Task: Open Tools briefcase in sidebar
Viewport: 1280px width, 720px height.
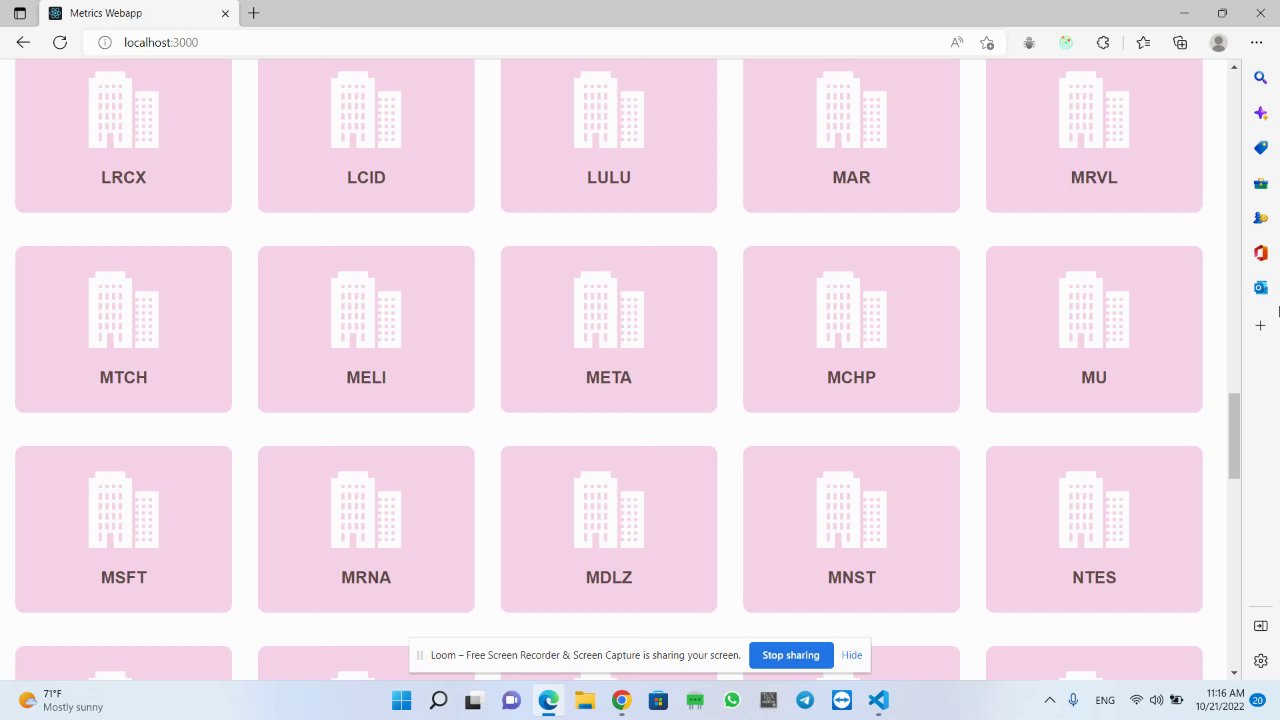Action: (x=1261, y=183)
